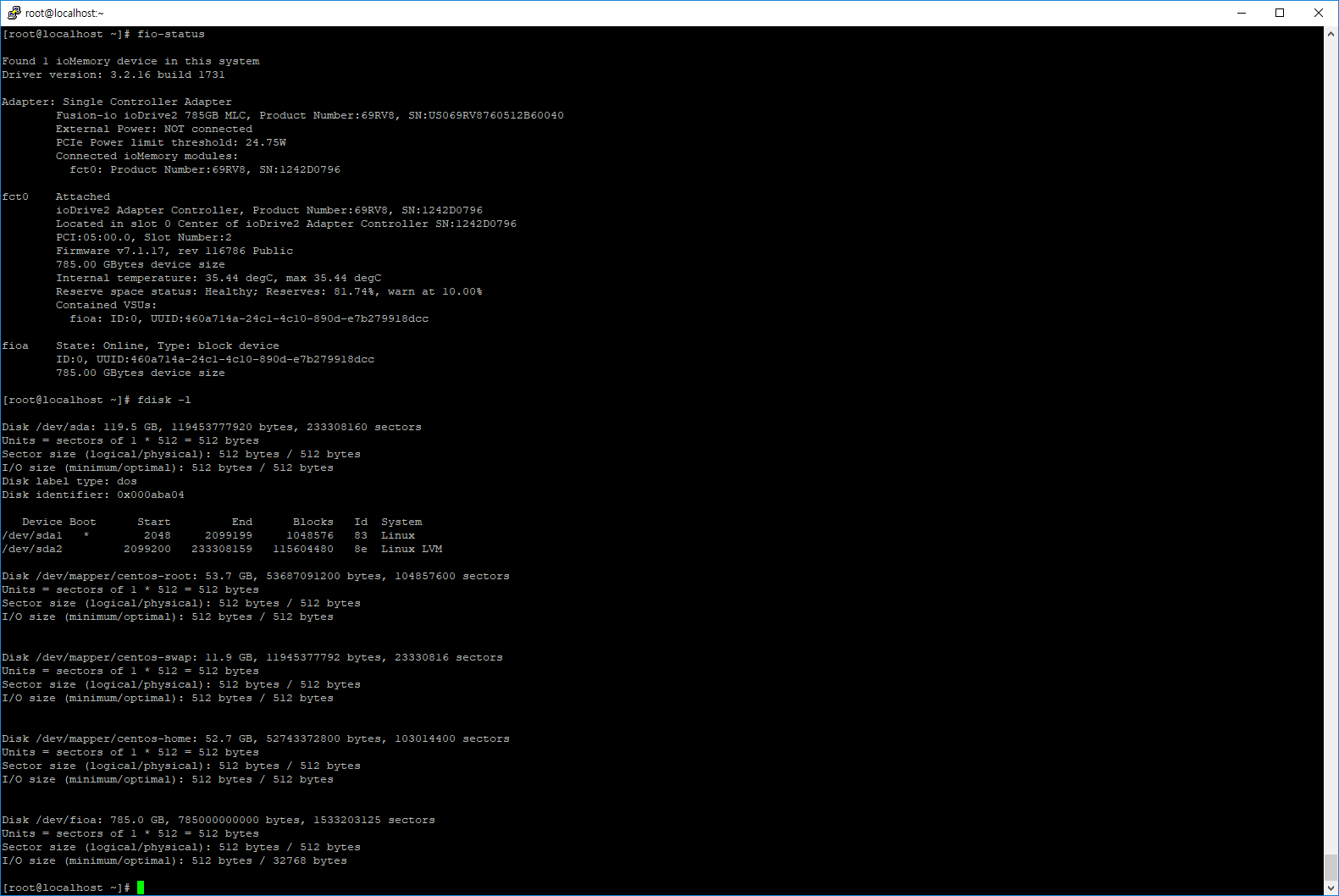Click 'fioa: ID:0, UUID' line under VSUs
This screenshot has width=1339, height=896.
pos(249,318)
